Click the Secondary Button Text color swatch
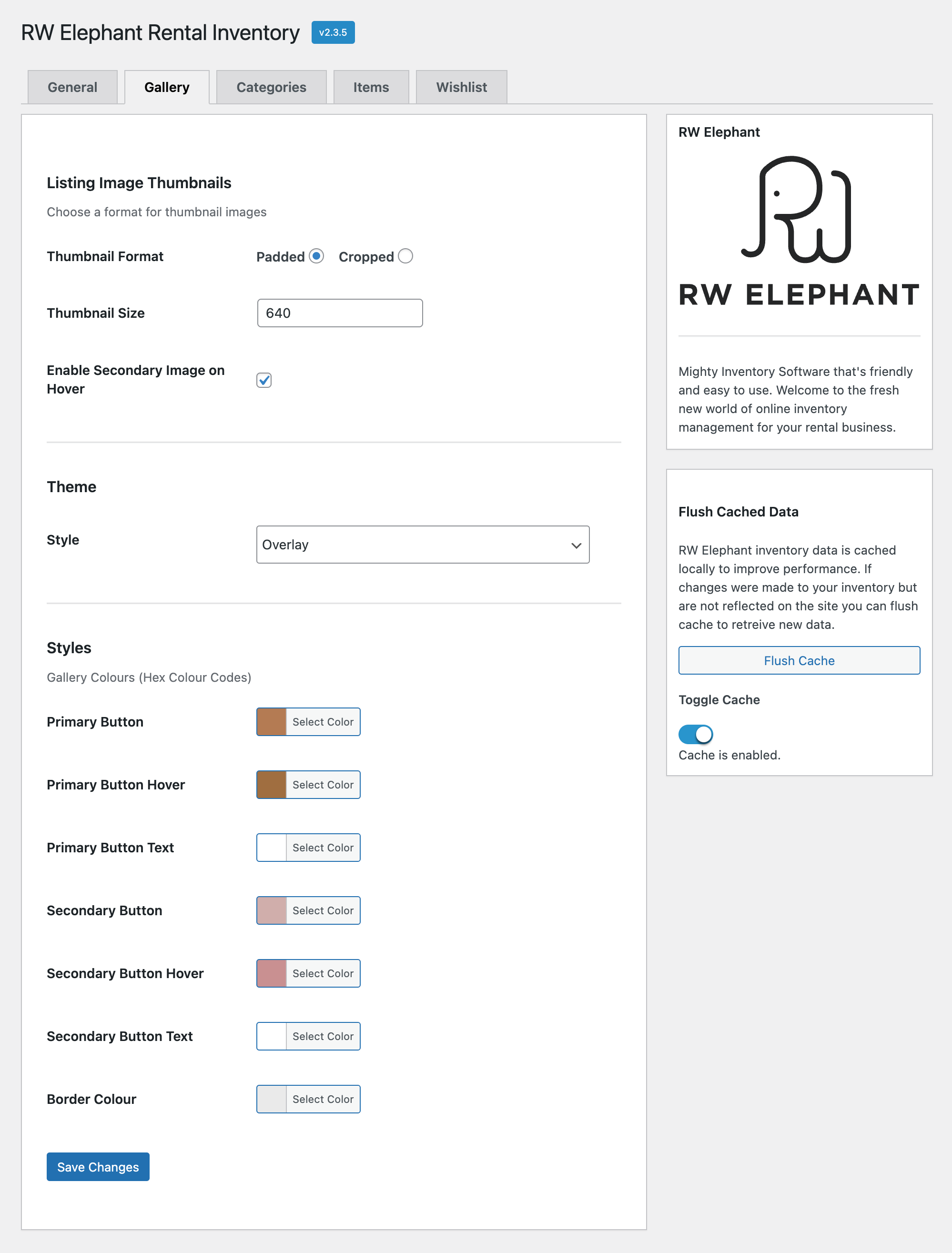Viewport: 952px width, 1253px height. pyautogui.click(x=272, y=1036)
